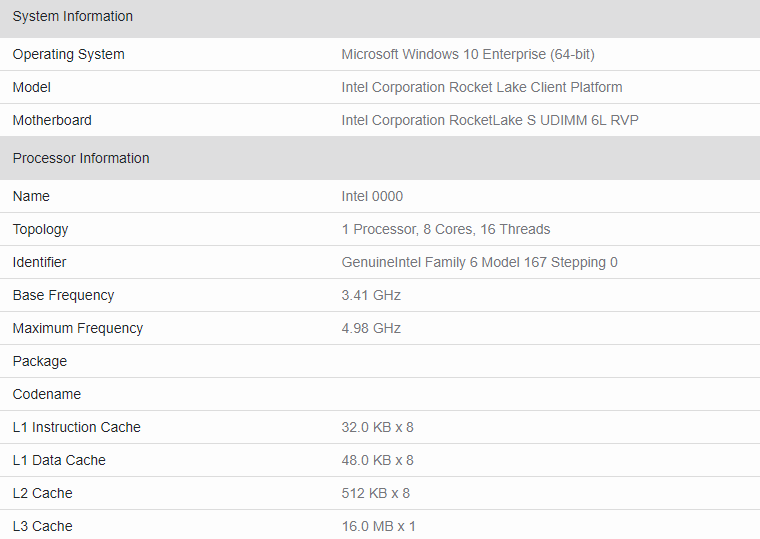This screenshot has width=760, height=539.
Task: Click the System Information section header
Action: click(x=72, y=16)
